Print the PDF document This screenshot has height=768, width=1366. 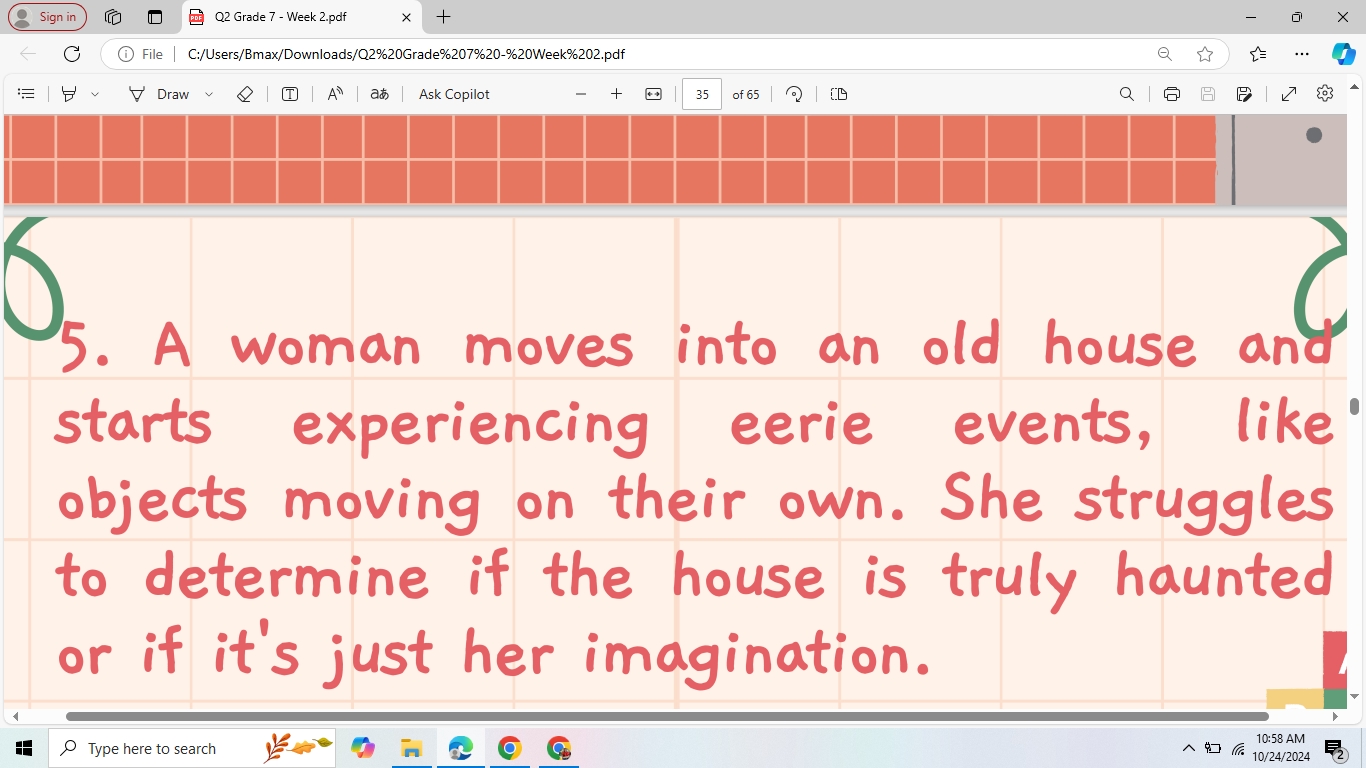(x=1172, y=94)
